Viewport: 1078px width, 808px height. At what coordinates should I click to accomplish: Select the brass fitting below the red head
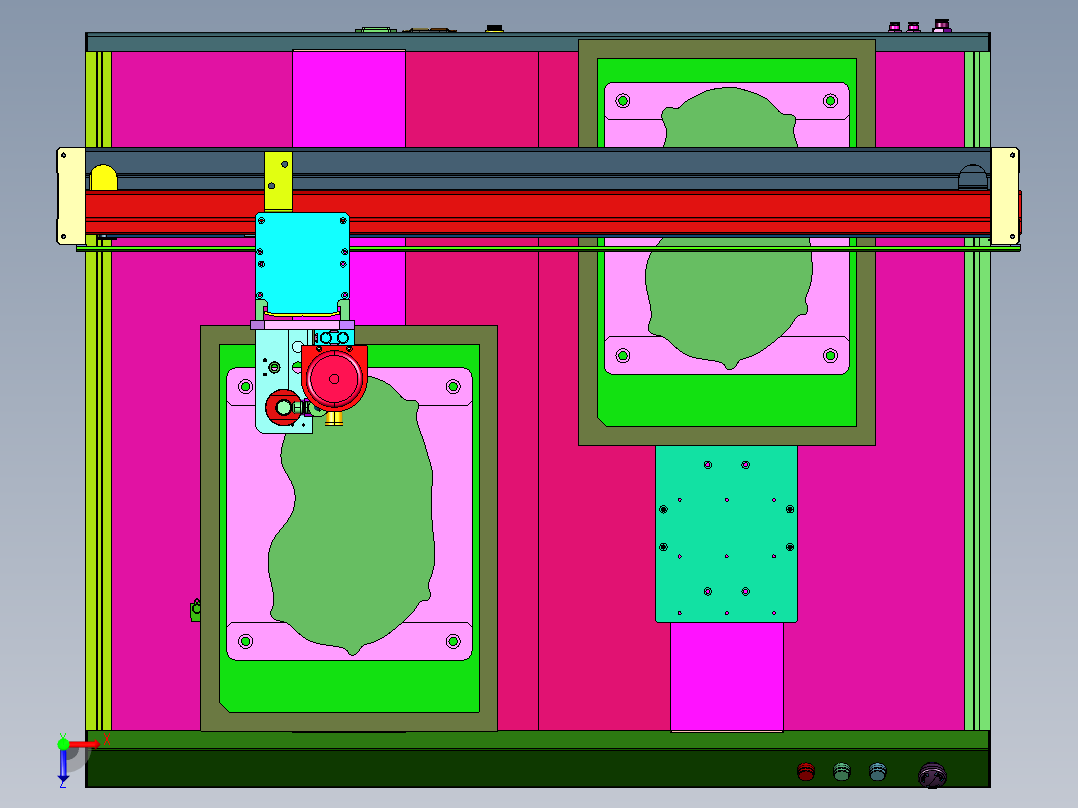334,418
